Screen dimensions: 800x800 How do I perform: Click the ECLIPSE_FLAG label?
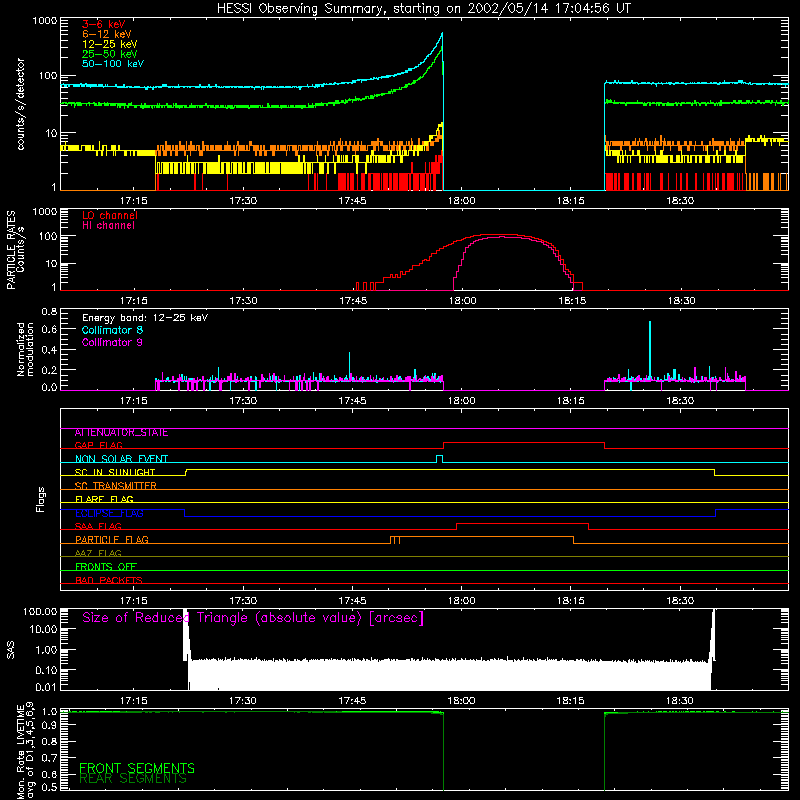(x=109, y=513)
